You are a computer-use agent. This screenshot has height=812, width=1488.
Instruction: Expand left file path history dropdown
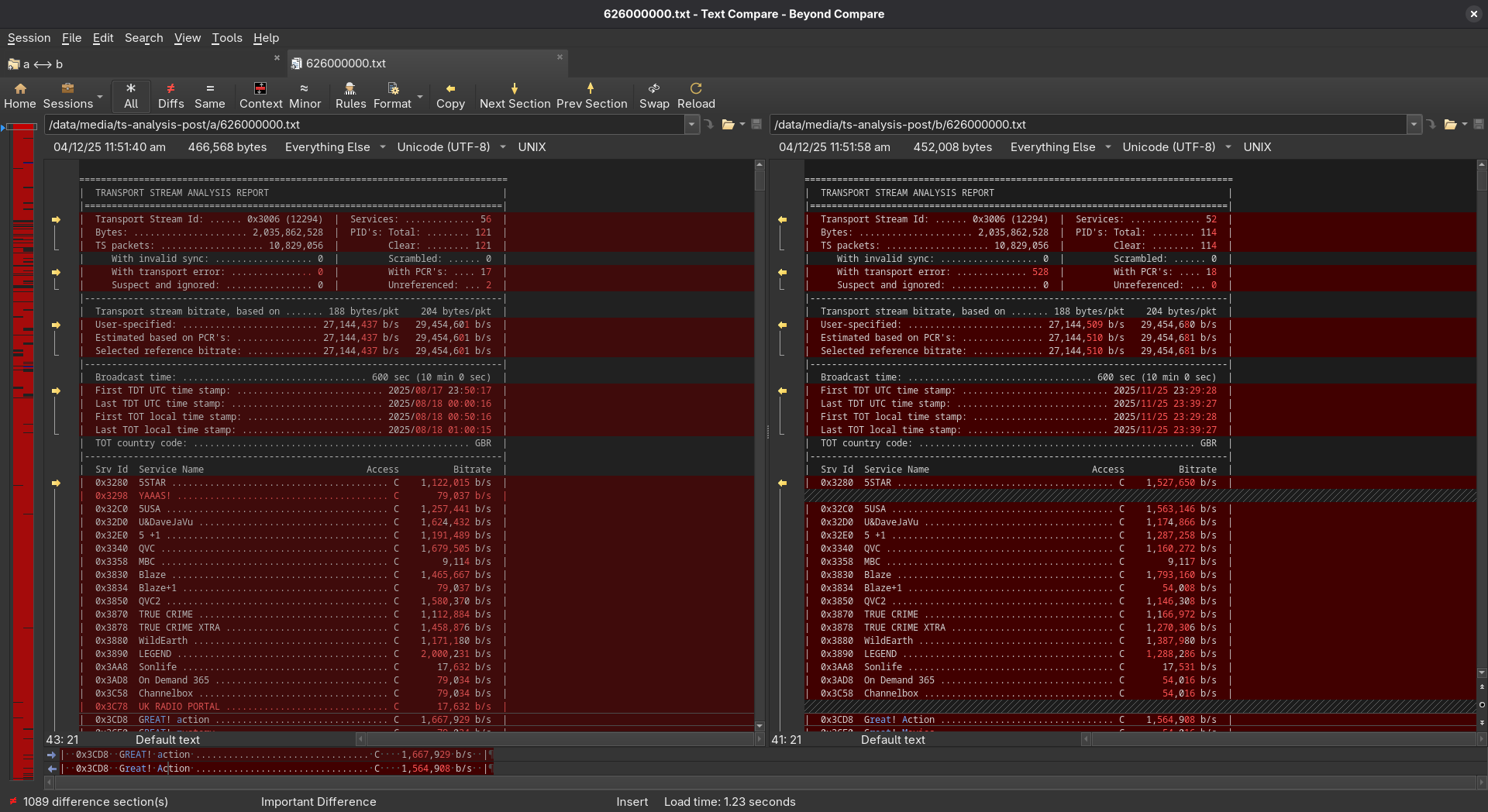(691, 125)
